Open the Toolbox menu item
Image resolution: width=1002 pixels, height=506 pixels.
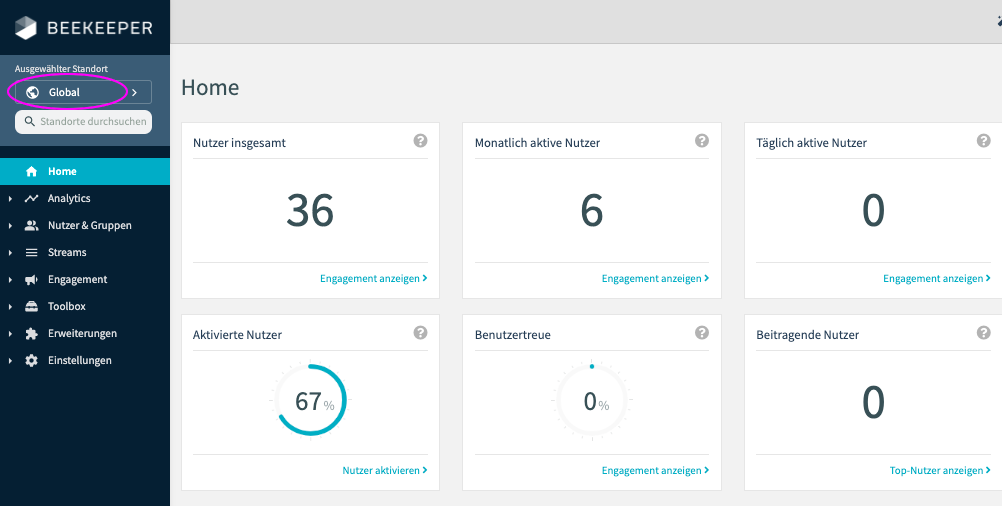pos(67,307)
